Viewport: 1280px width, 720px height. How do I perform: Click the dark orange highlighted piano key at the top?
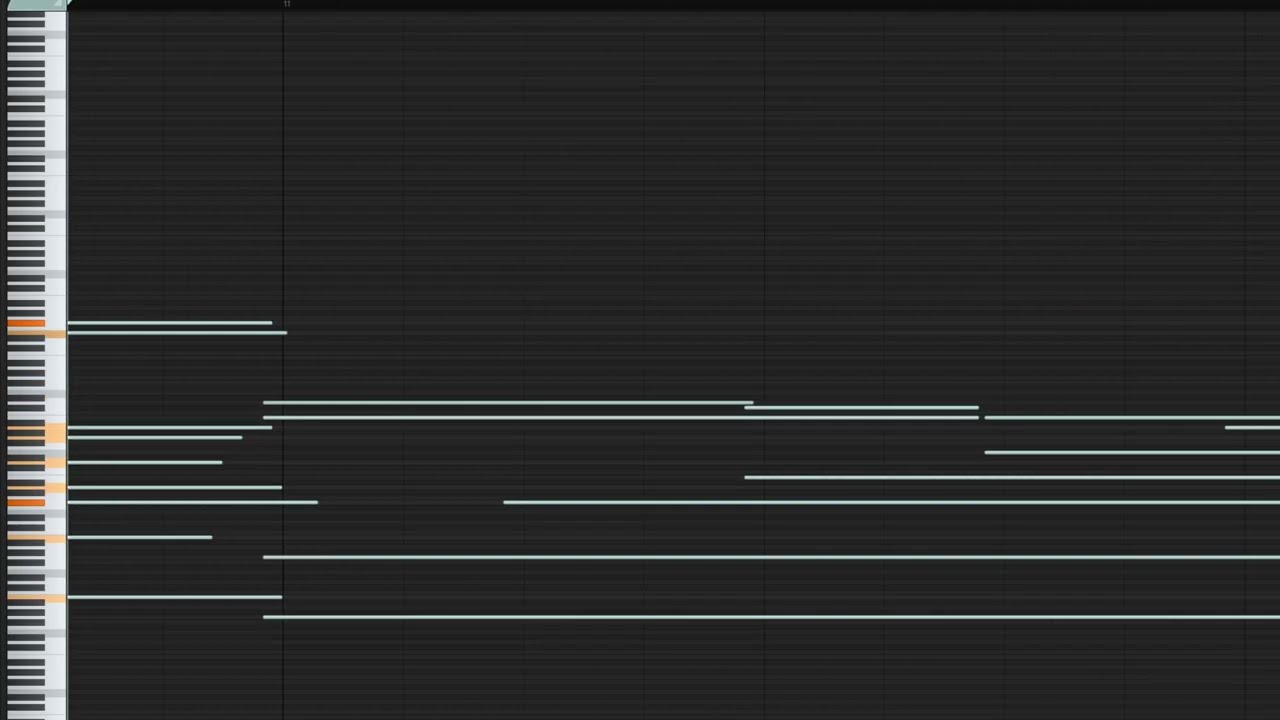coord(26,323)
